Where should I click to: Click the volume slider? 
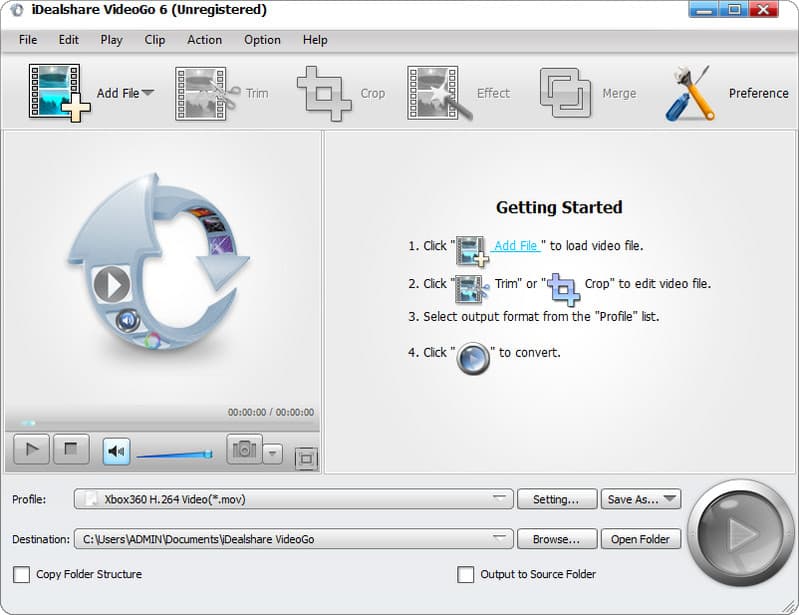pos(173,455)
